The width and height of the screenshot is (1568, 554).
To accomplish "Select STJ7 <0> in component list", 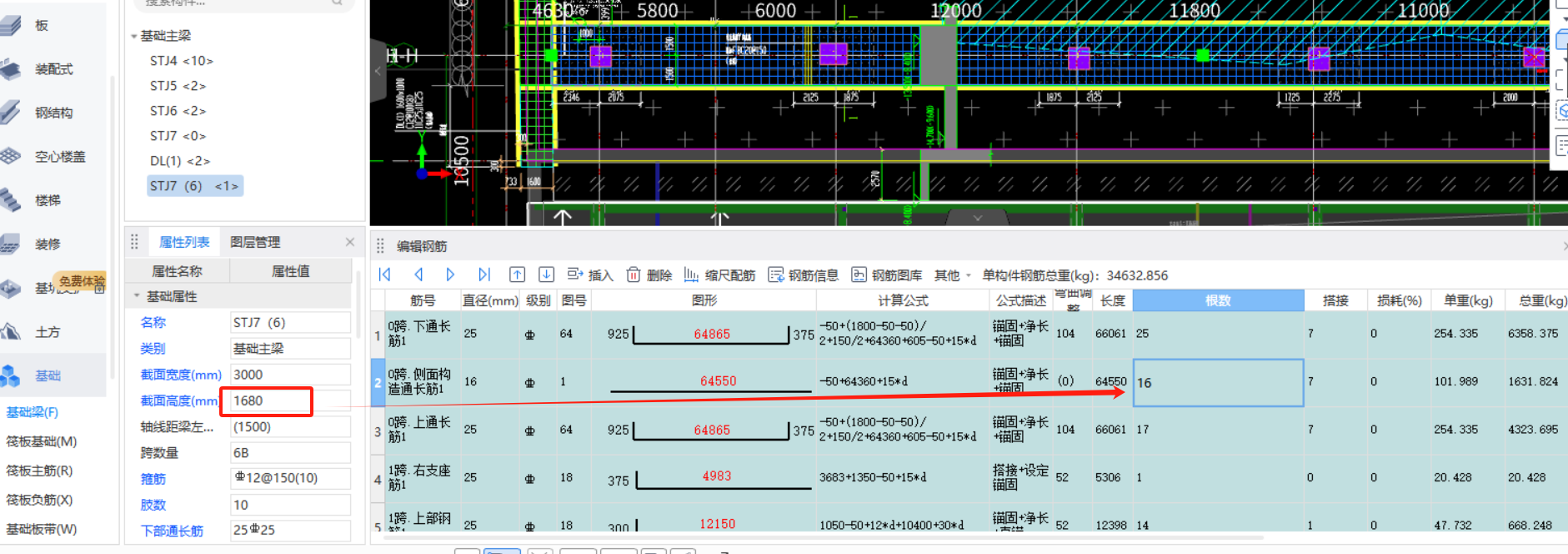I will [178, 136].
